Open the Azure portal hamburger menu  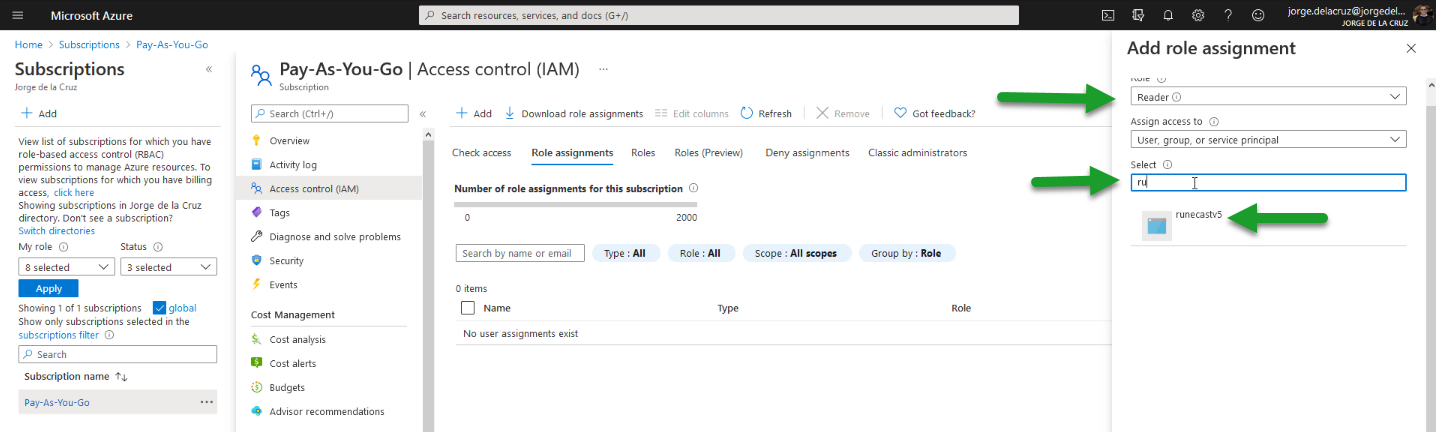(18, 16)
